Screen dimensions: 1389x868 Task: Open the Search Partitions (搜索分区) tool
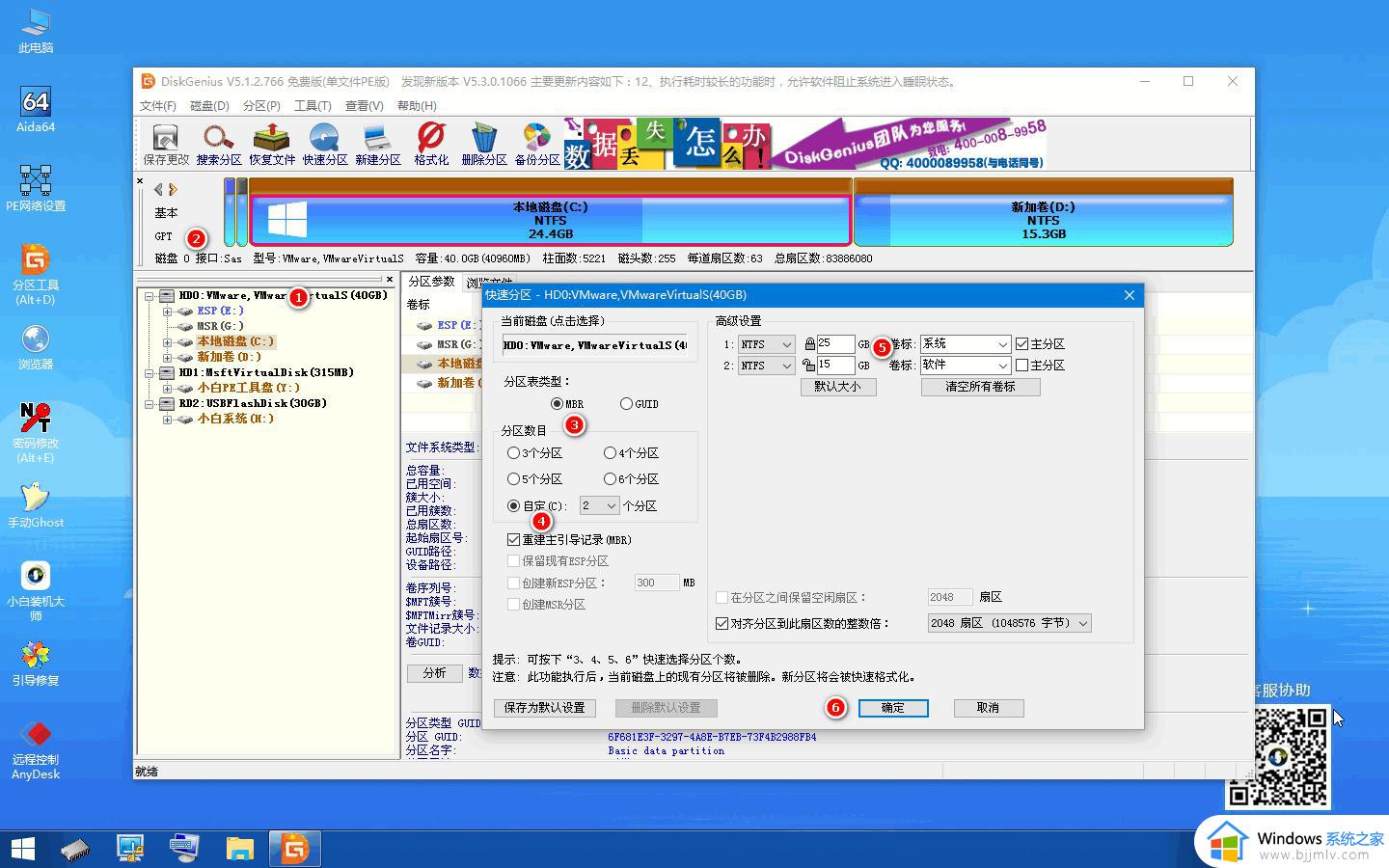pos(219,145)
